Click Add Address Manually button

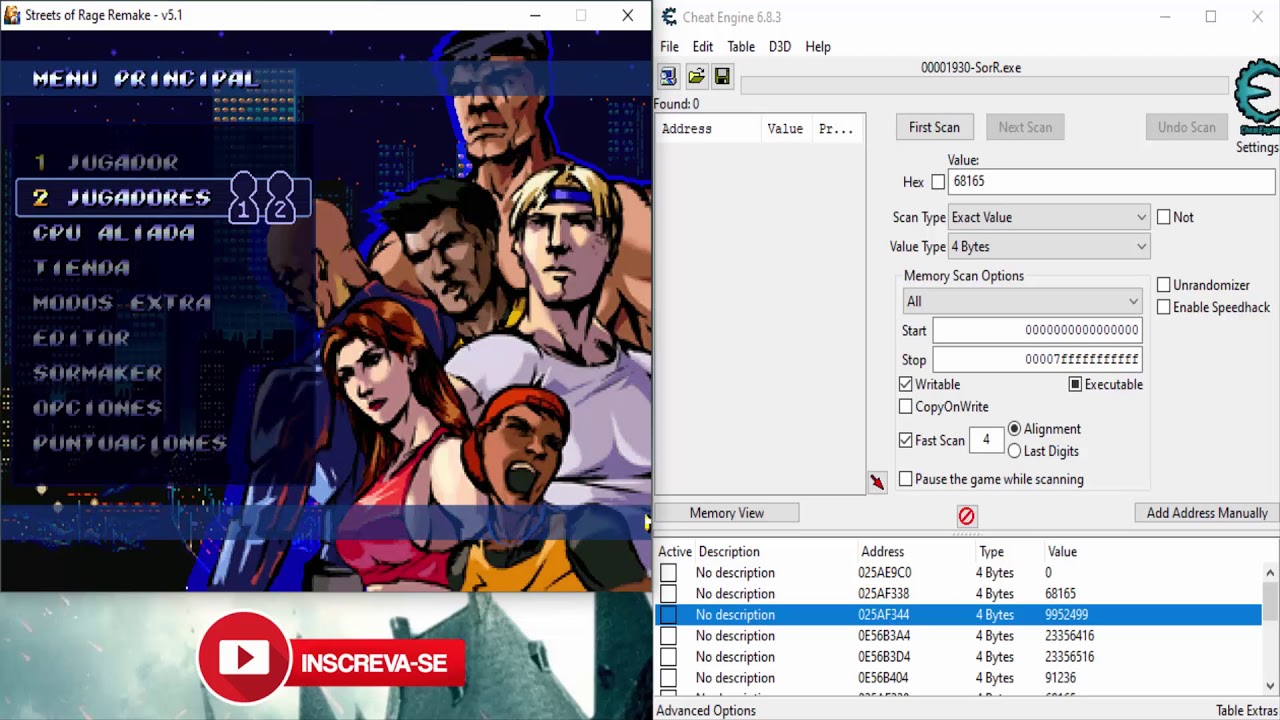tap(1207, 513)
